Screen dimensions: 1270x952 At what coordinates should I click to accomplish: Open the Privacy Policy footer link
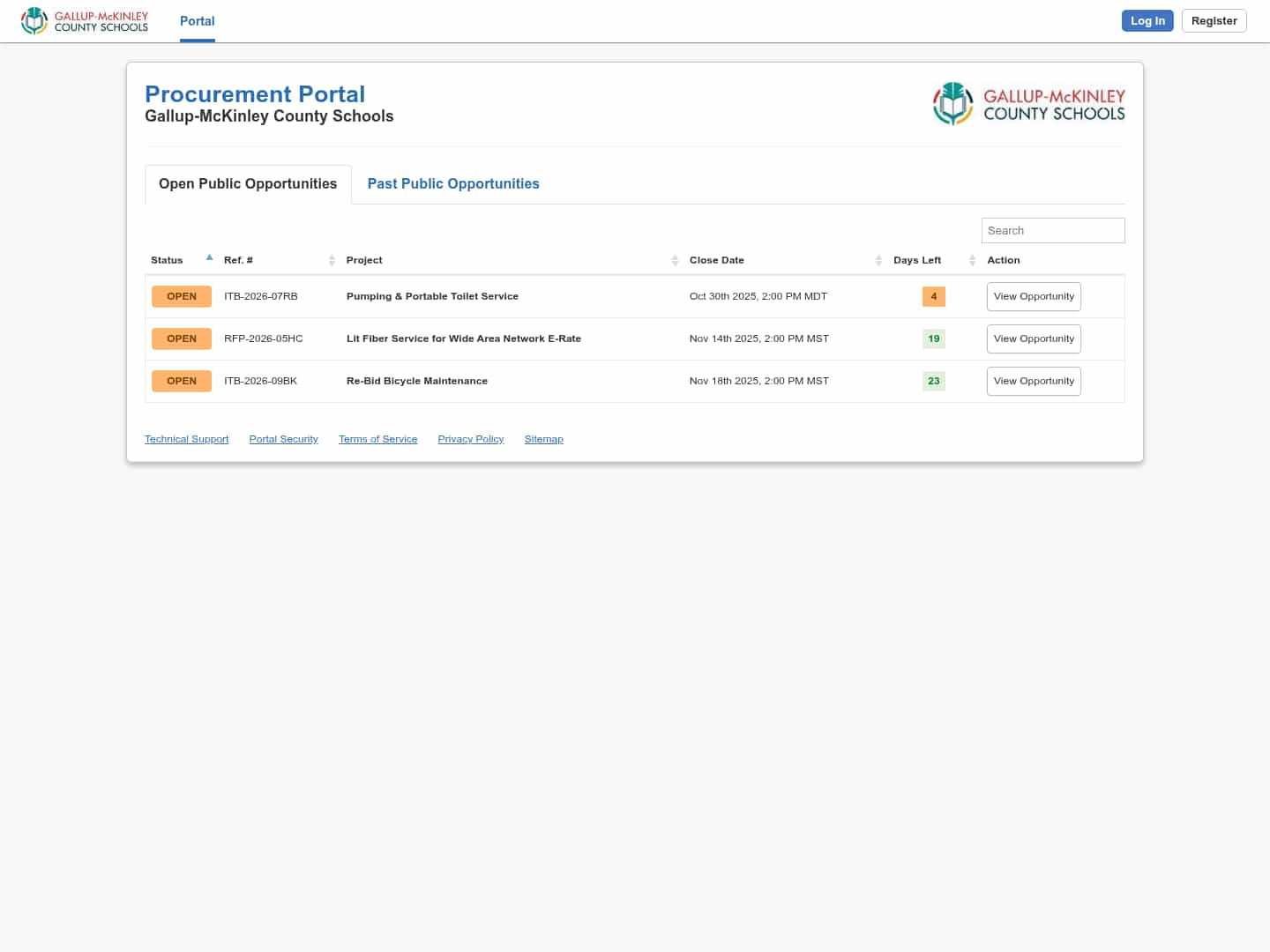(471, 439)
